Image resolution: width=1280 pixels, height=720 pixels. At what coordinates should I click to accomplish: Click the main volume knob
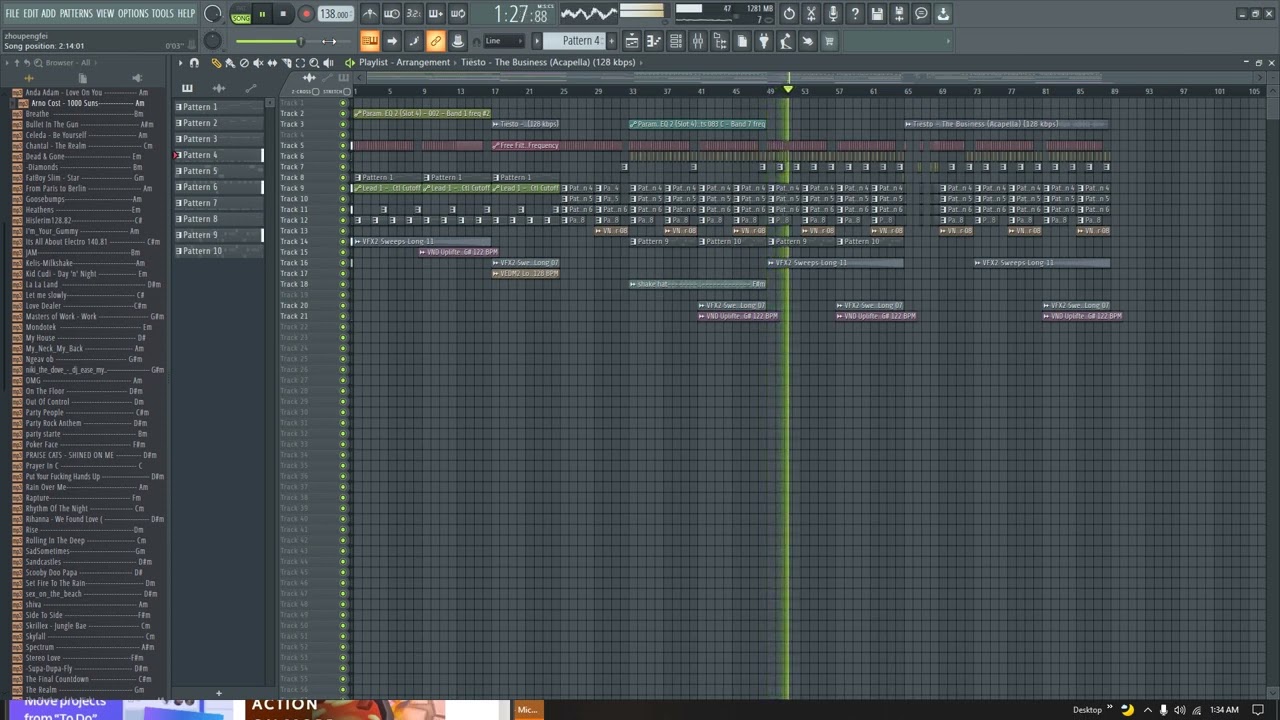212,14
